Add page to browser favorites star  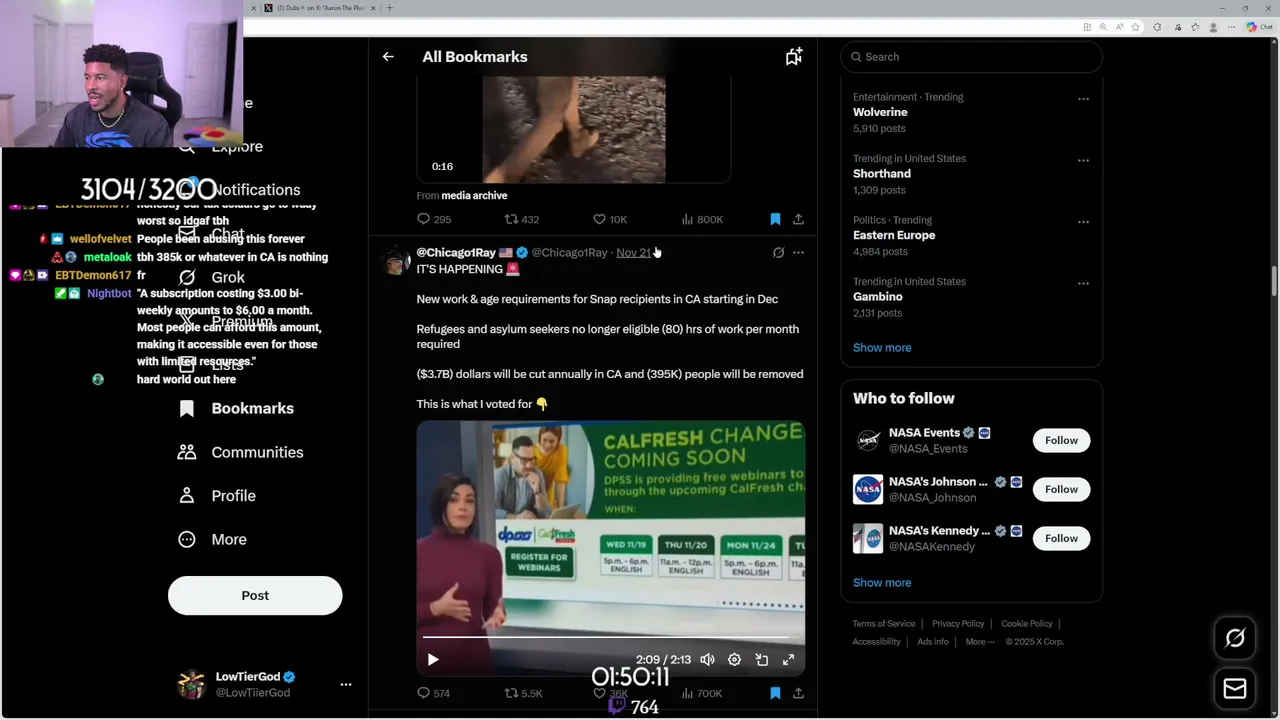(1136, 27)
